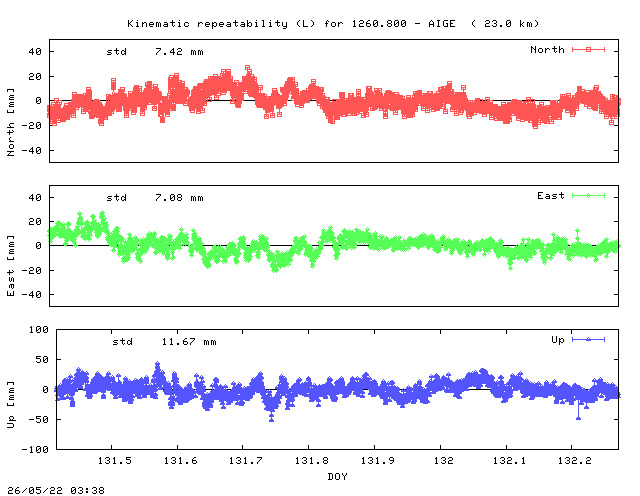Click the 131.6 x-axis tick label

[x=180, y=461]
